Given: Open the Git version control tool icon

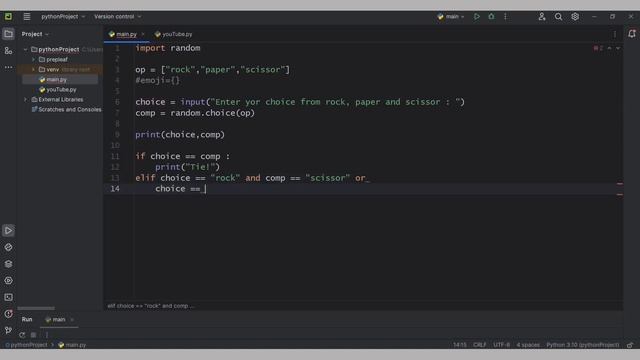Looking at the screenshot, I should coord(8,330).
